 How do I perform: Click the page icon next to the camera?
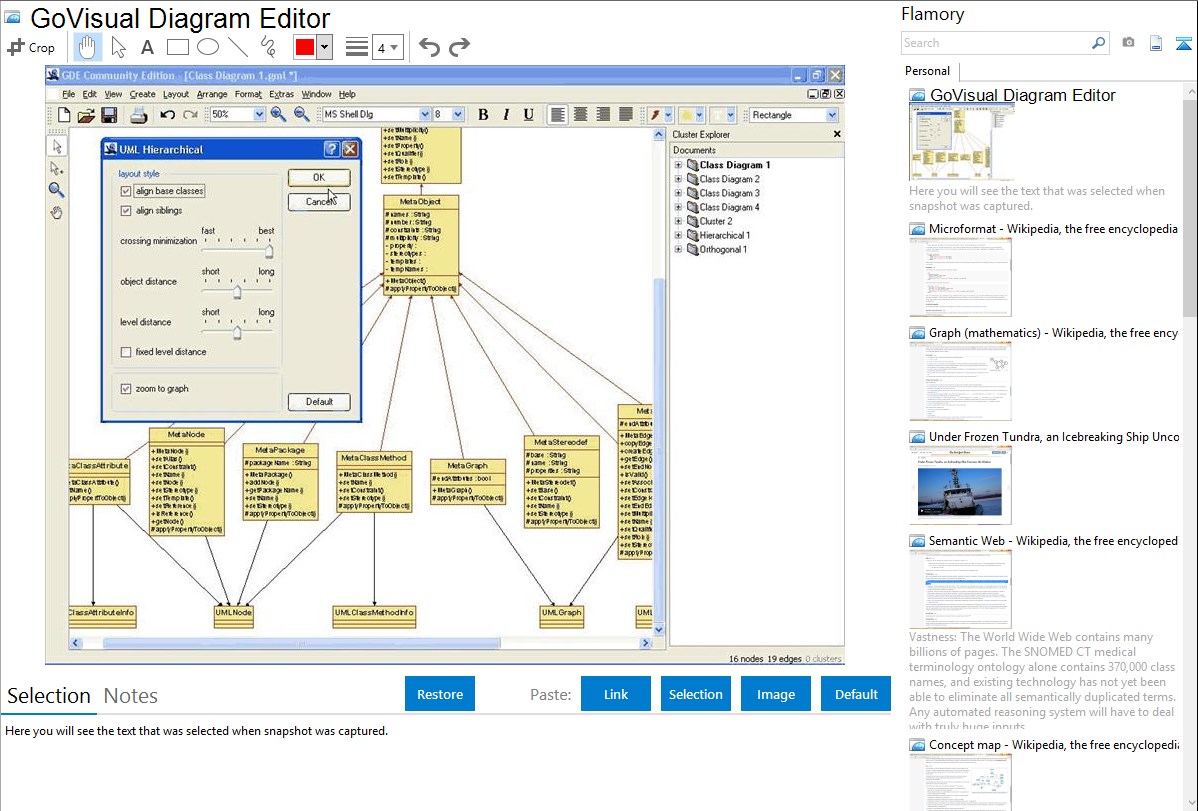coord(1156,43)
